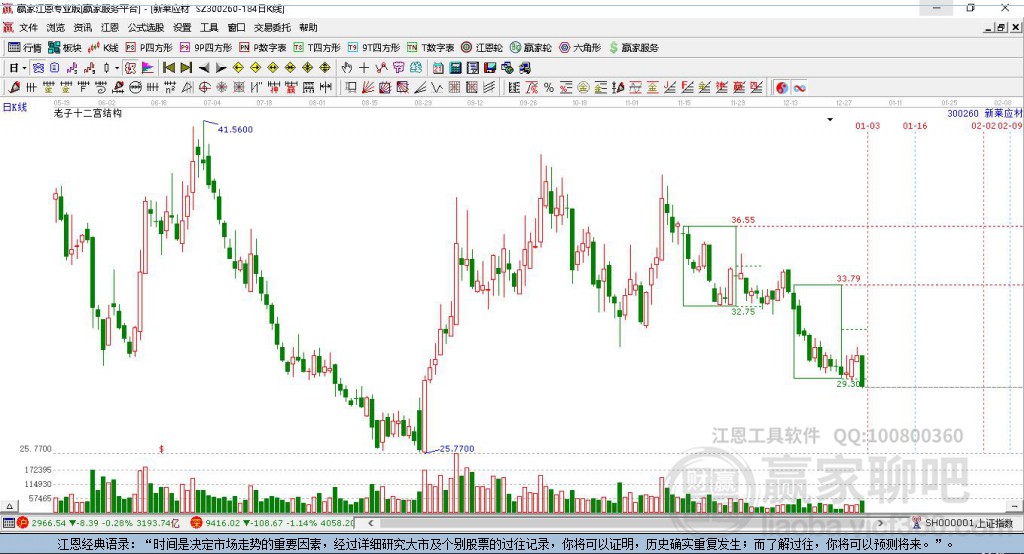This screenshot has height=554, width=1024.
Task: Open the calculator icon
Action: (455, 68)
